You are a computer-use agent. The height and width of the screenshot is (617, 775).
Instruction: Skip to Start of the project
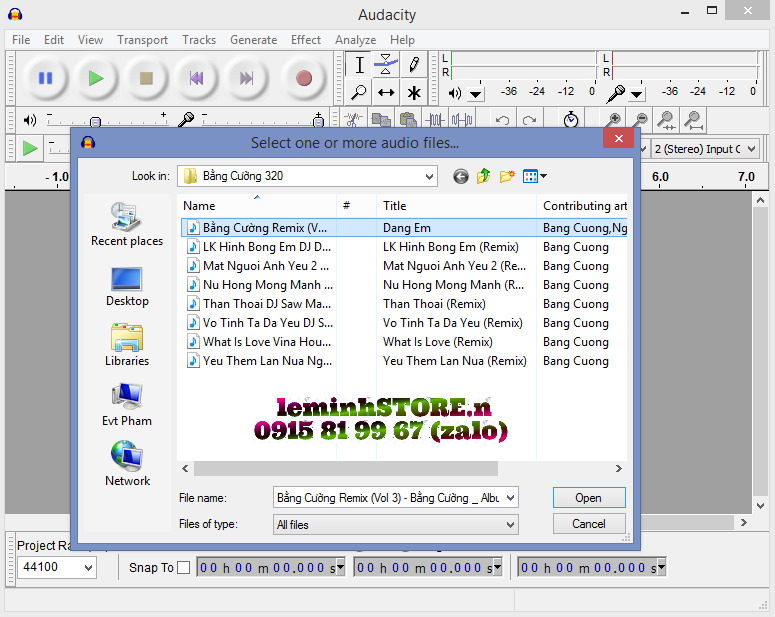tap(196, 78)
